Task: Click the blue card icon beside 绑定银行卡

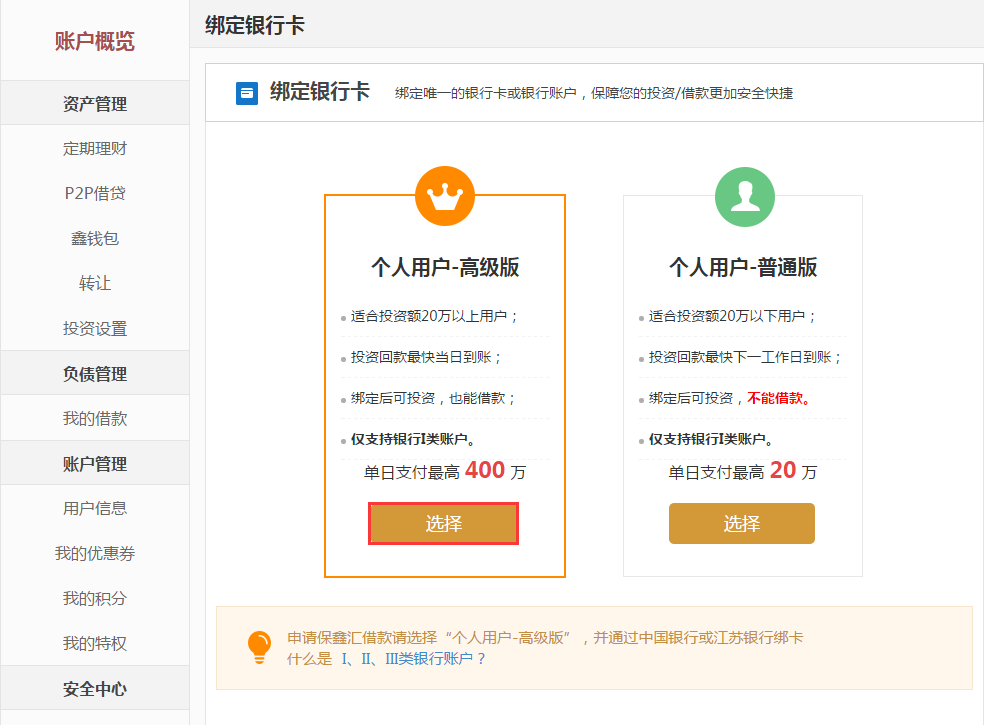Action: click(247, 94)
